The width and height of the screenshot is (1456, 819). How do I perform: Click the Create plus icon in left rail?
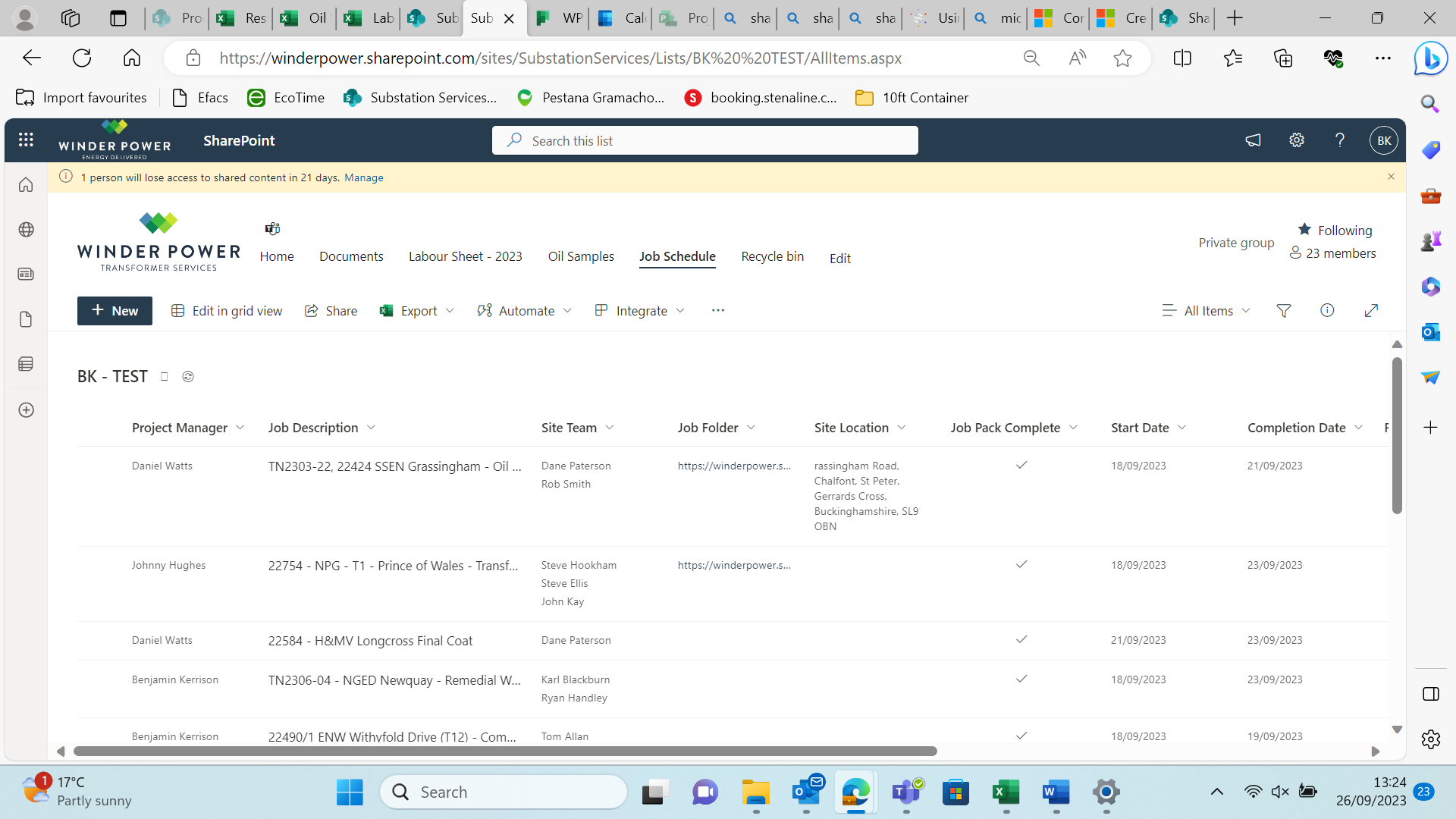click(x=26, y=409)
